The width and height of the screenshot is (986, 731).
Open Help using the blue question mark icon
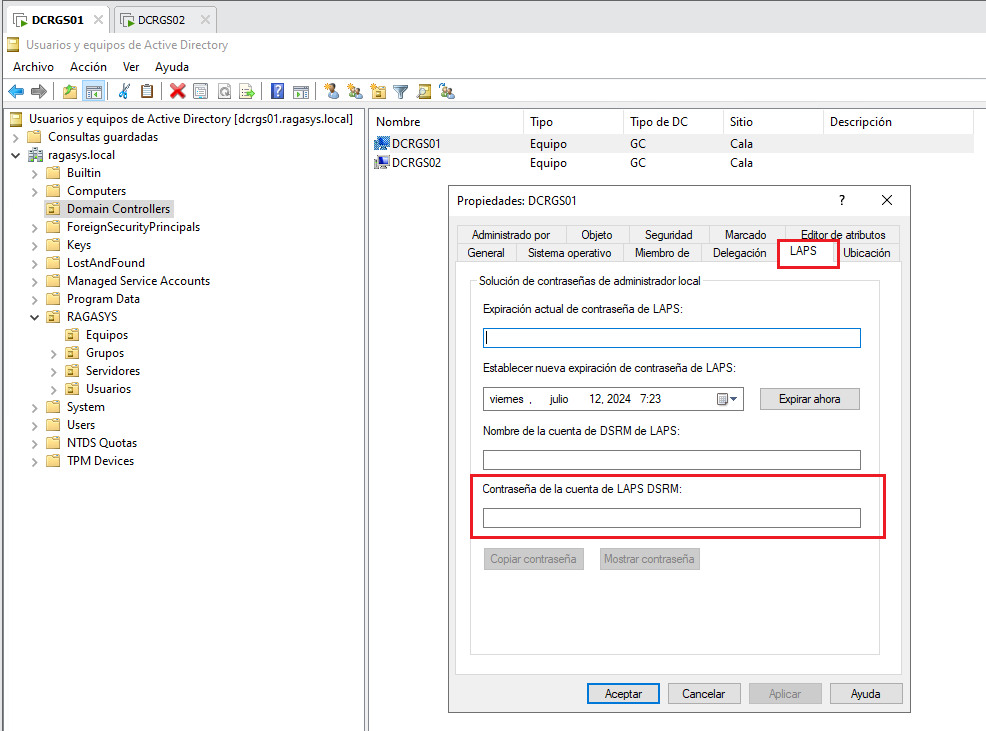[276, 91]
